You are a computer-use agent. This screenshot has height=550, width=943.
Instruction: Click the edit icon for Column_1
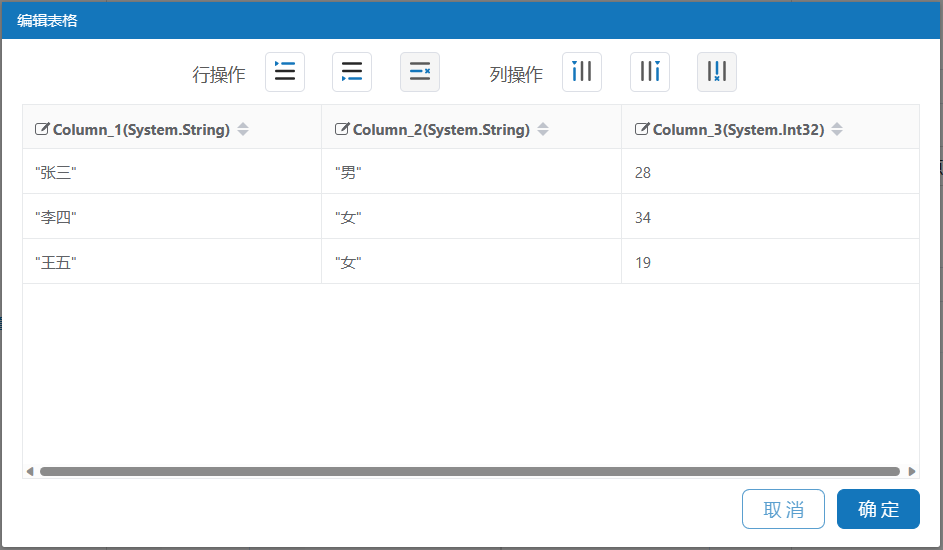coord(42,129)
